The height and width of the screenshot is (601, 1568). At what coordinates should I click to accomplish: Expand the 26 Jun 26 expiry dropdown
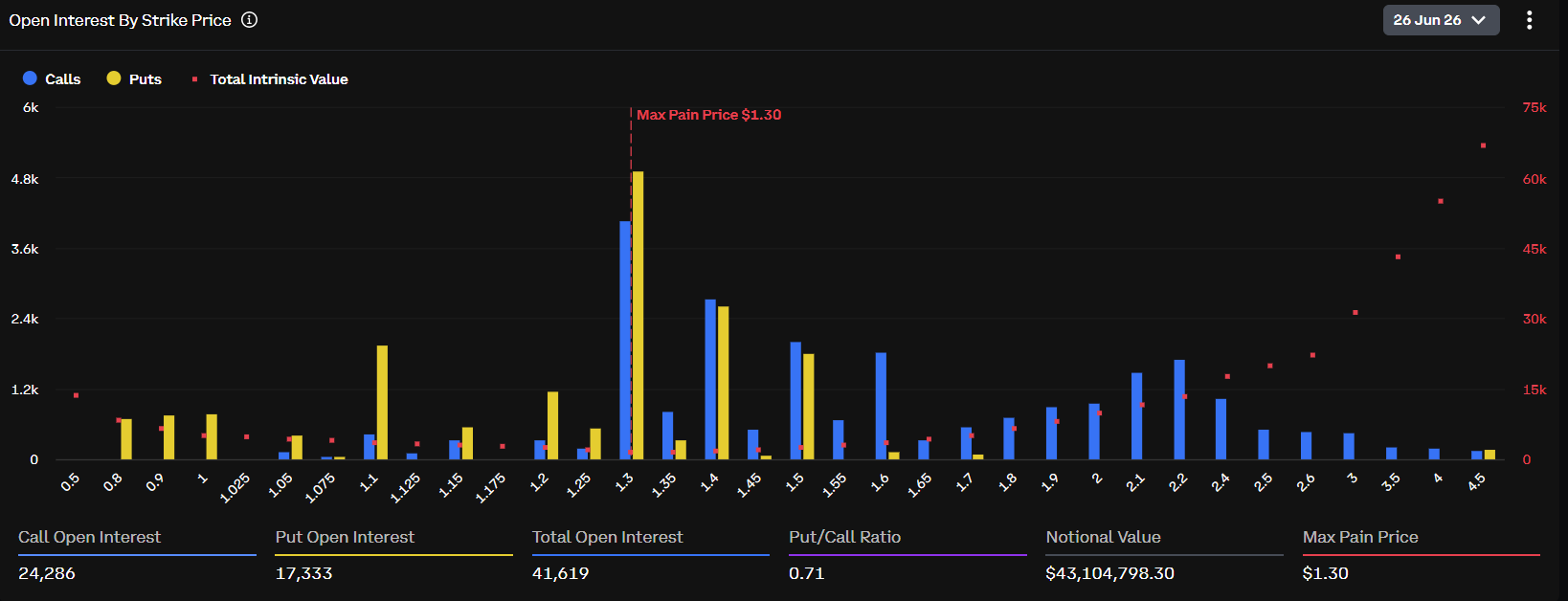(1441, 20)
